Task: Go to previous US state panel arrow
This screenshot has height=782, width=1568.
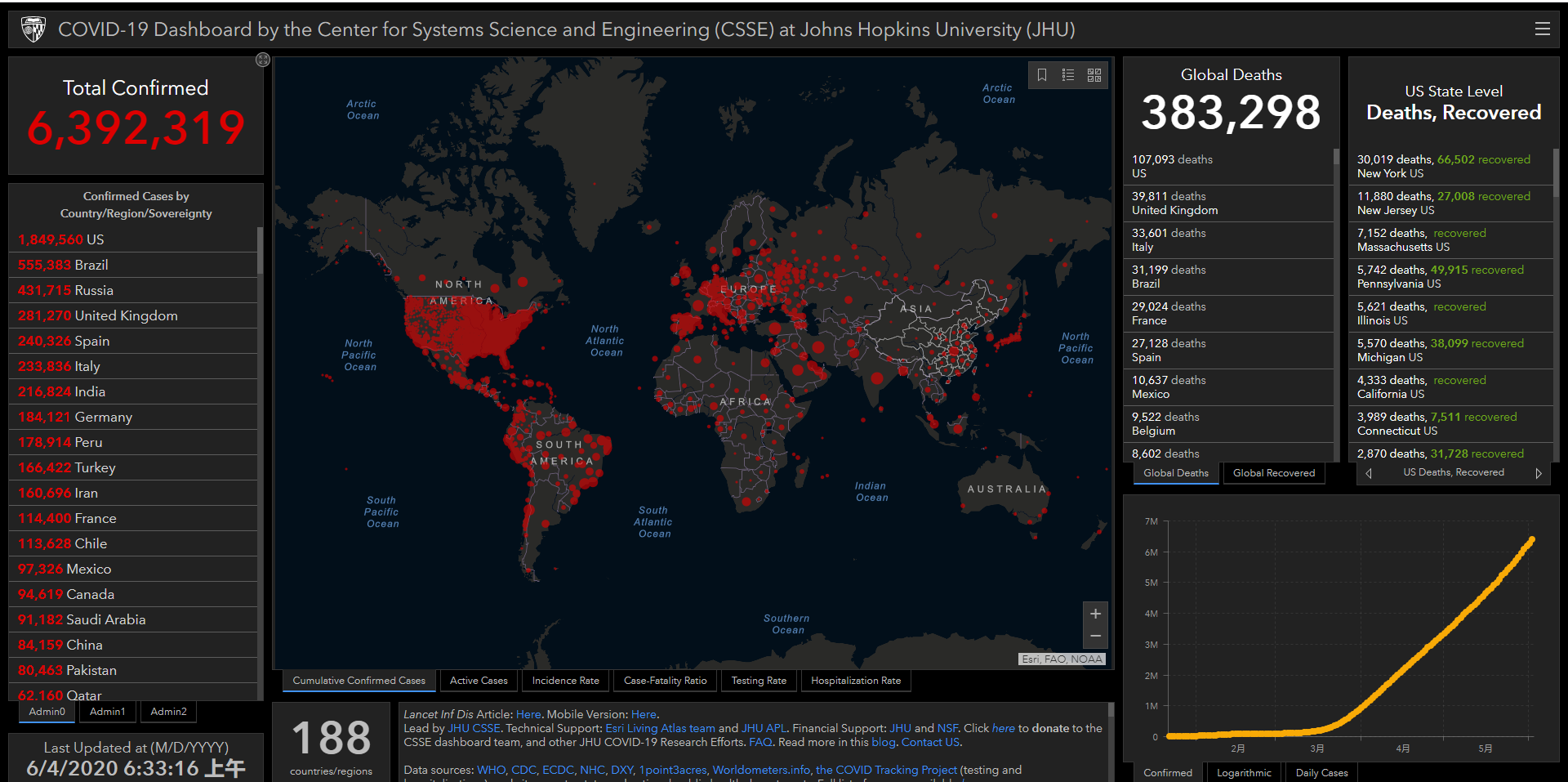Action: [1369, 473]
